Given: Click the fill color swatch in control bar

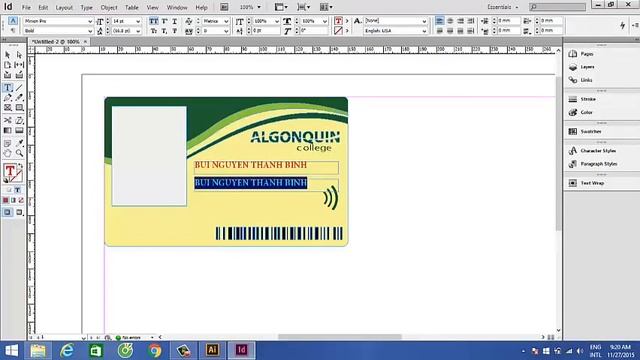Looking at the screenshot, I should 338,21.
